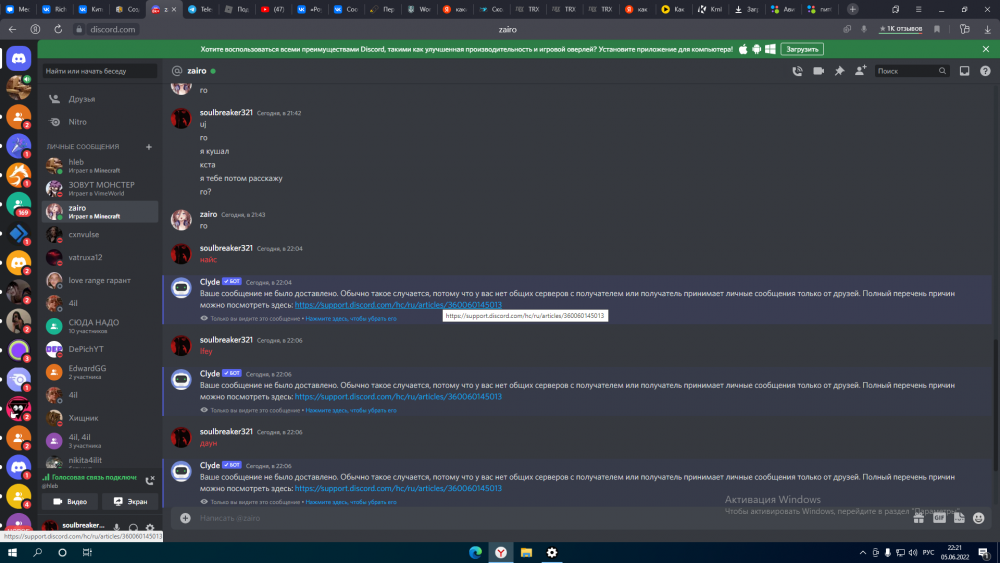Image resolution: width=1000 pixels, height=563 pixels.
Task: Open direct message with love range гарант
Action: tap(100, 281)
